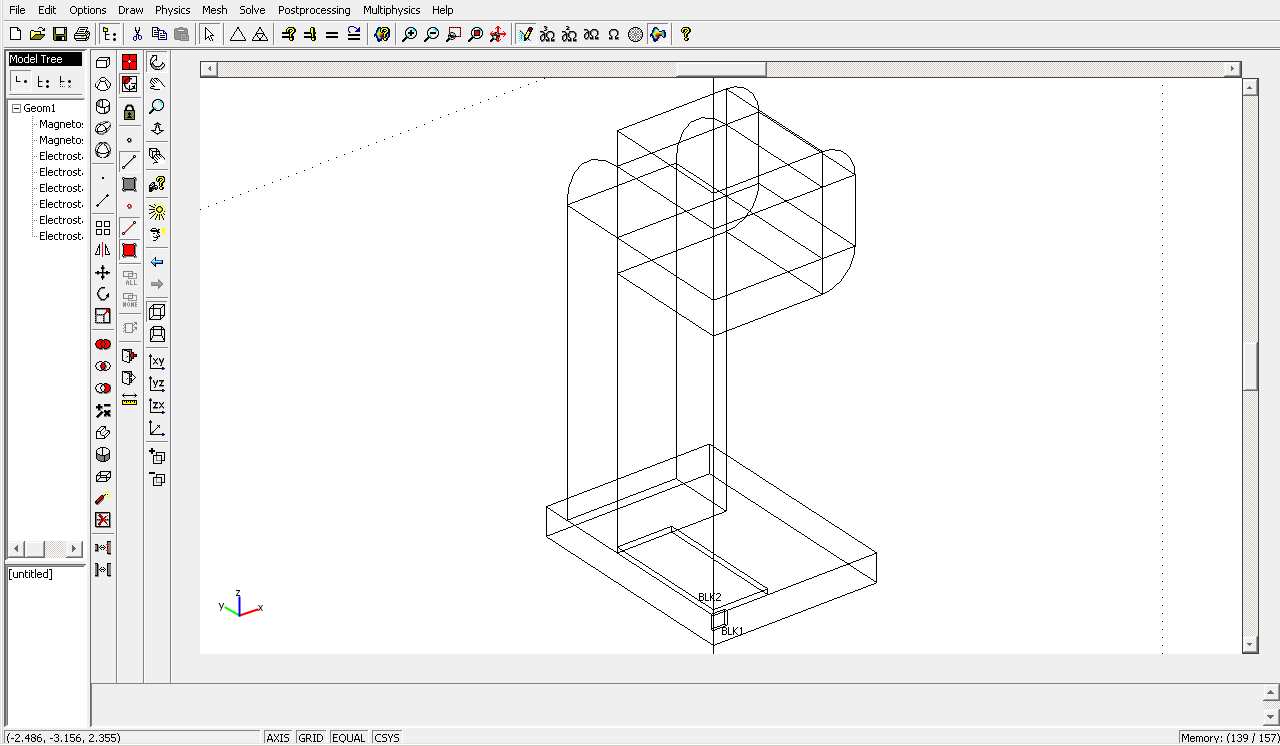Click the Initialize Mesh triangle icon
The width and height of the screenshot is (1280, 746).
click(x=238, y=34)
